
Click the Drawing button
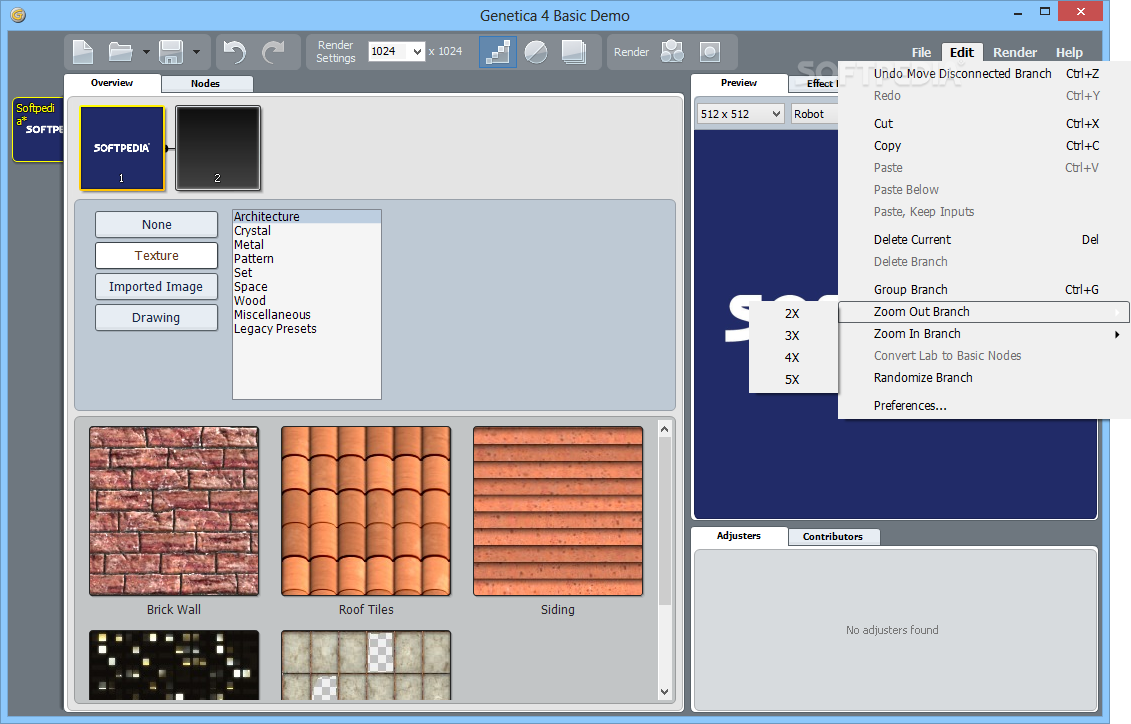coord(157,317)
